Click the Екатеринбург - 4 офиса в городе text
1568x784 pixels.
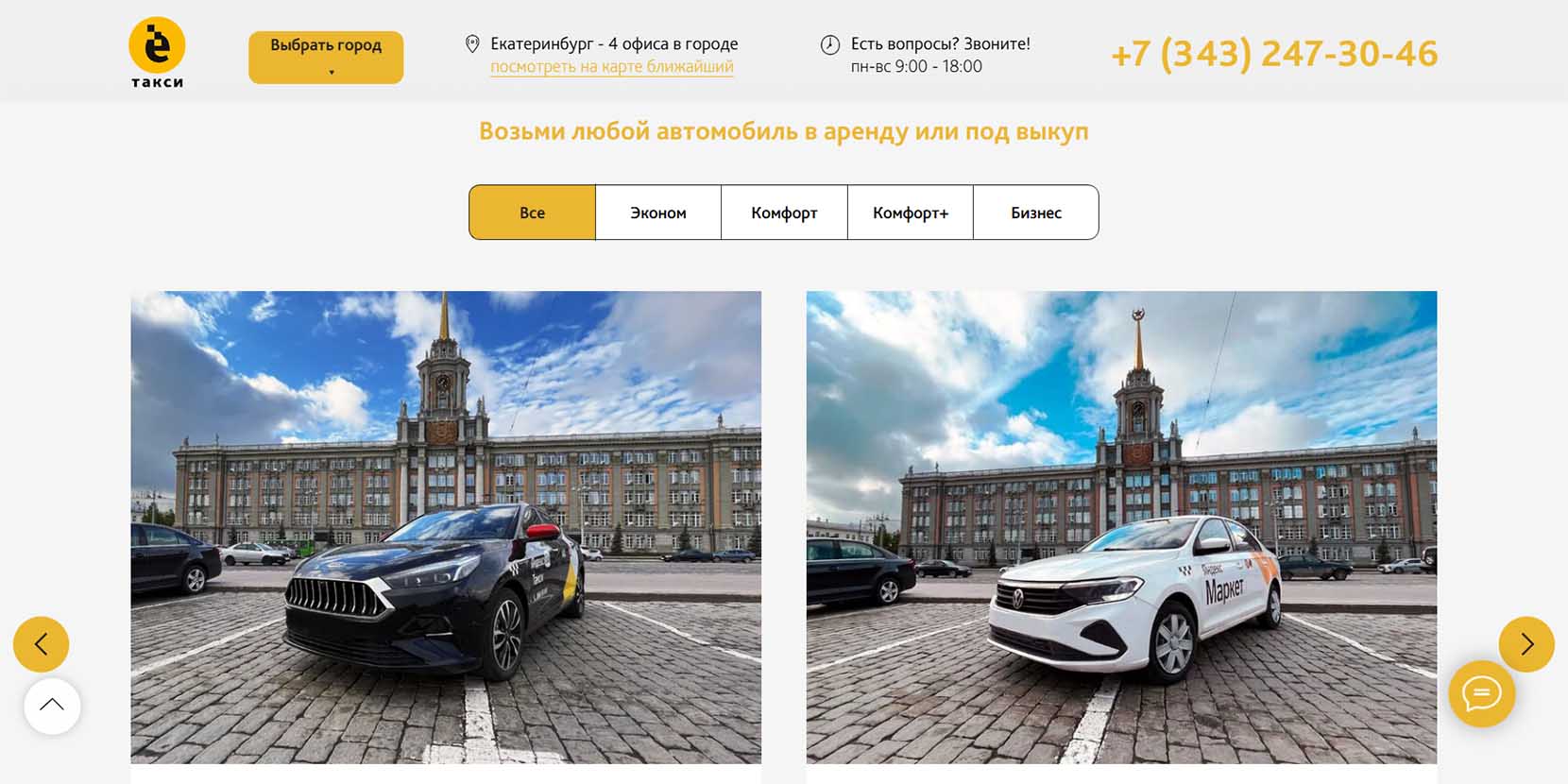pyautogui.click(x=614, y=43)
